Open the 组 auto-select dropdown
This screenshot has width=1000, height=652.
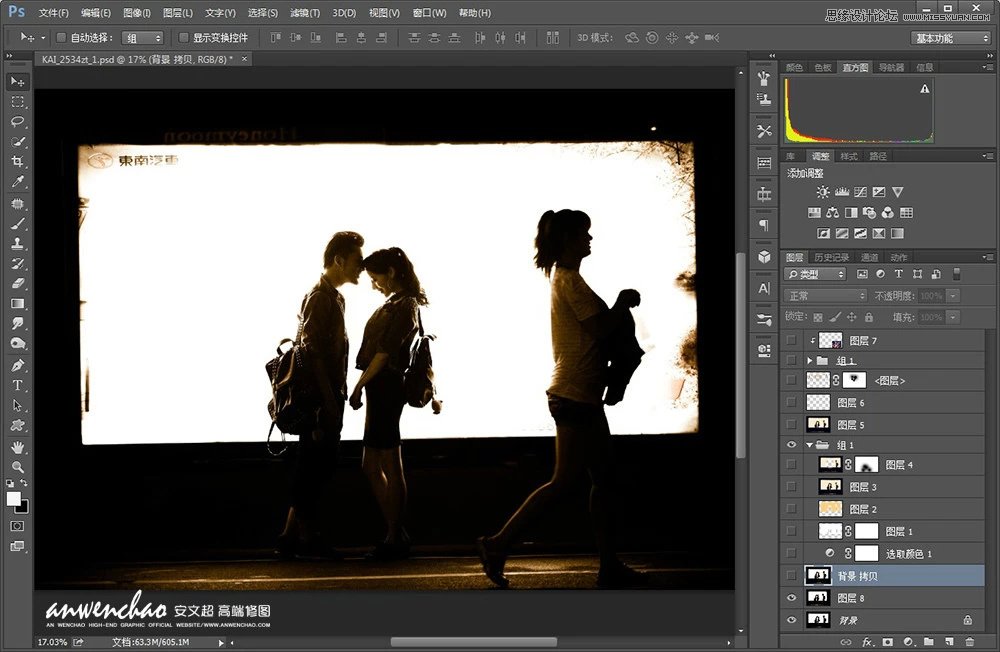143,38
